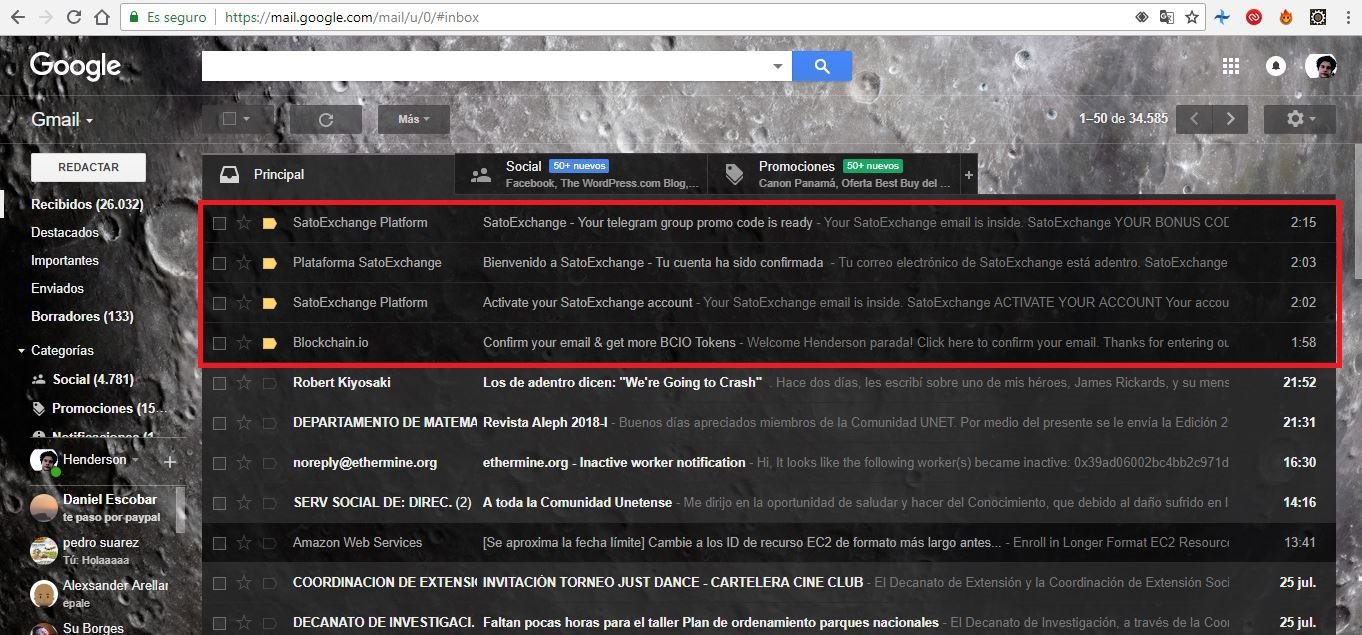Open Recibidos (26.032) folder
1362x635 pixels.
coord(87,204)
